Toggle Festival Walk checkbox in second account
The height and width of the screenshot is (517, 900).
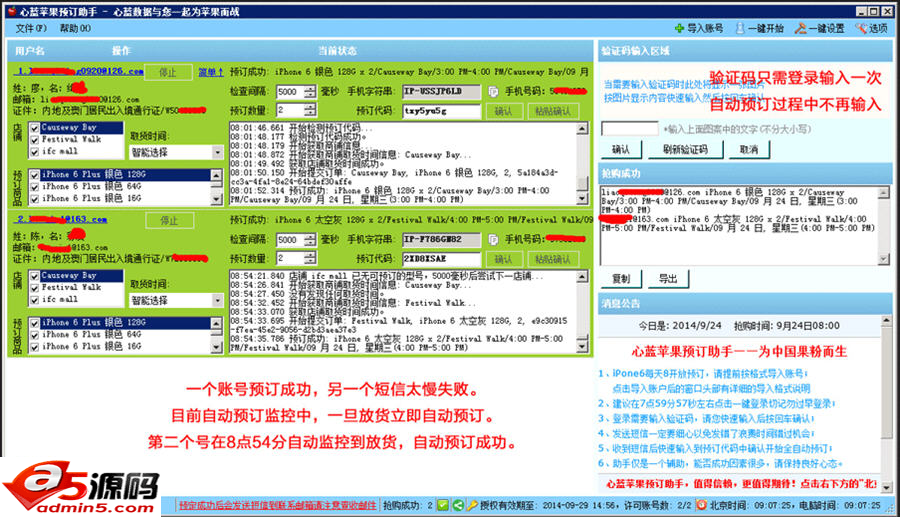pyautogui.click(x=35, y=287)
